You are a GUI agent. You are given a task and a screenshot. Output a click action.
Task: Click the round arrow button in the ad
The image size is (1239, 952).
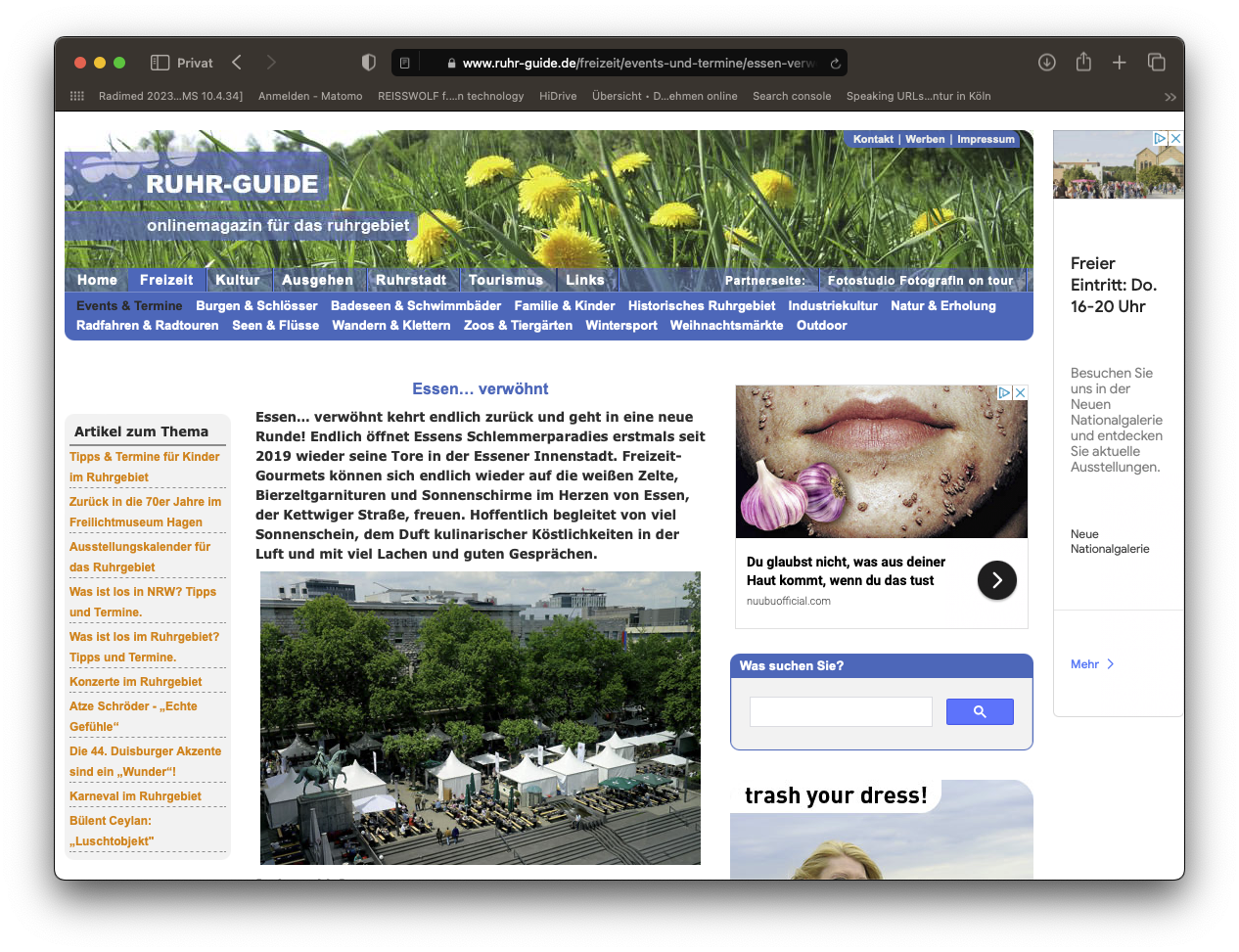[x=996, y=580]
